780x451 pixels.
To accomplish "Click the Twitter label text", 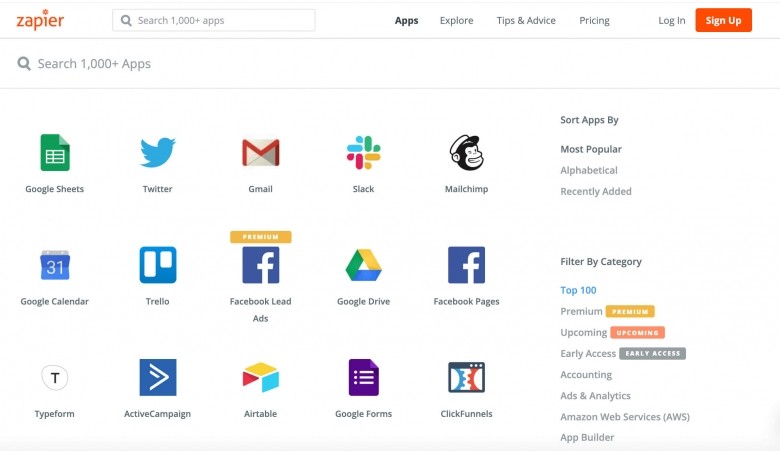I will tap(158, 189).
